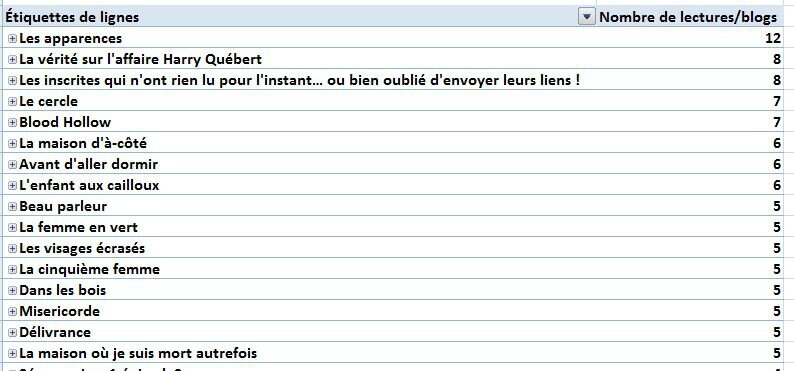
Task: Expand La vérité sur l'affaire Harry Québert
Action: click(13, 60)
